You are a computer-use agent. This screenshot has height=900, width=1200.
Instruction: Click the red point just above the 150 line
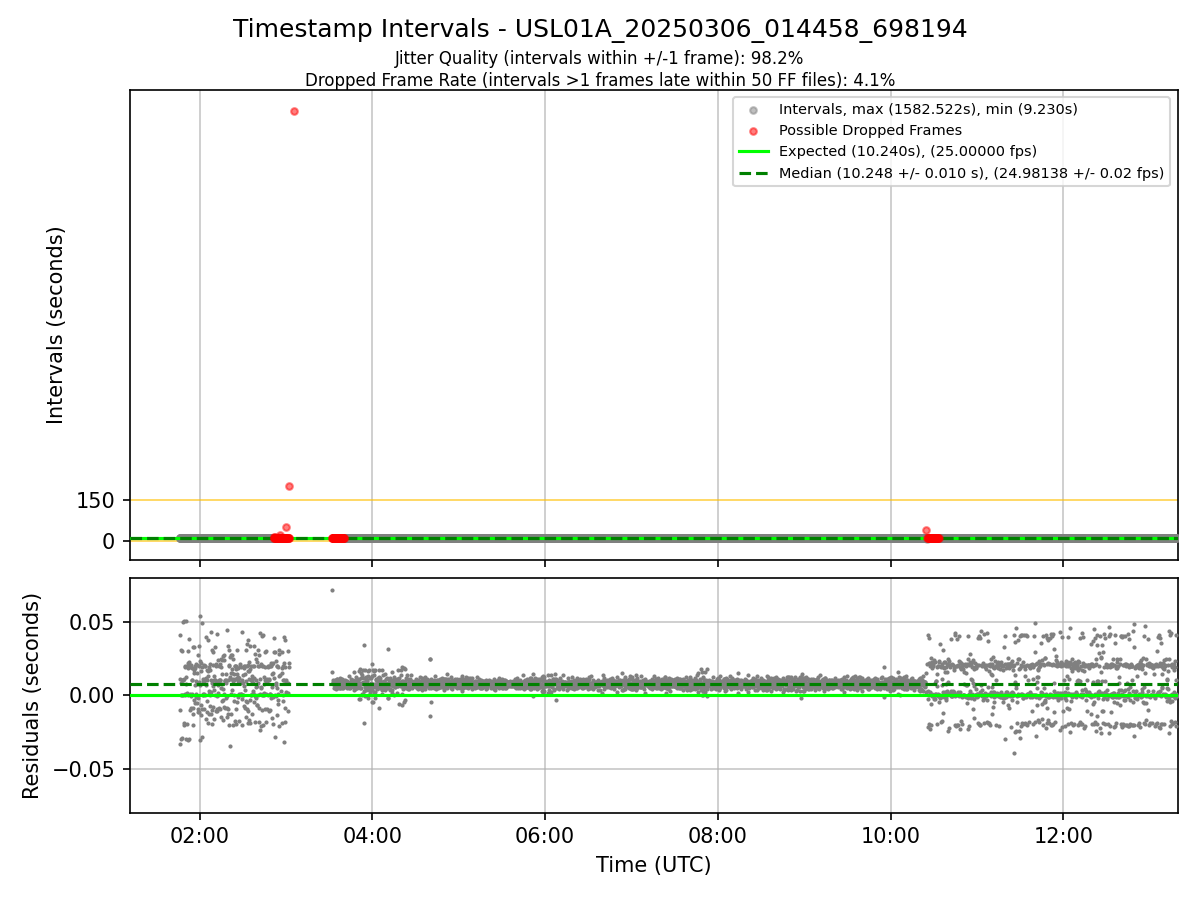pyautogui.click(x=289, y=486)
